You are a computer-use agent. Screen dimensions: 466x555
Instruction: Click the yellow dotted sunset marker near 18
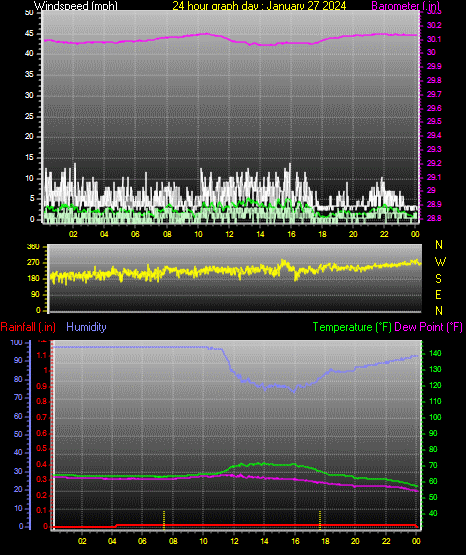(x=320, y=520)
